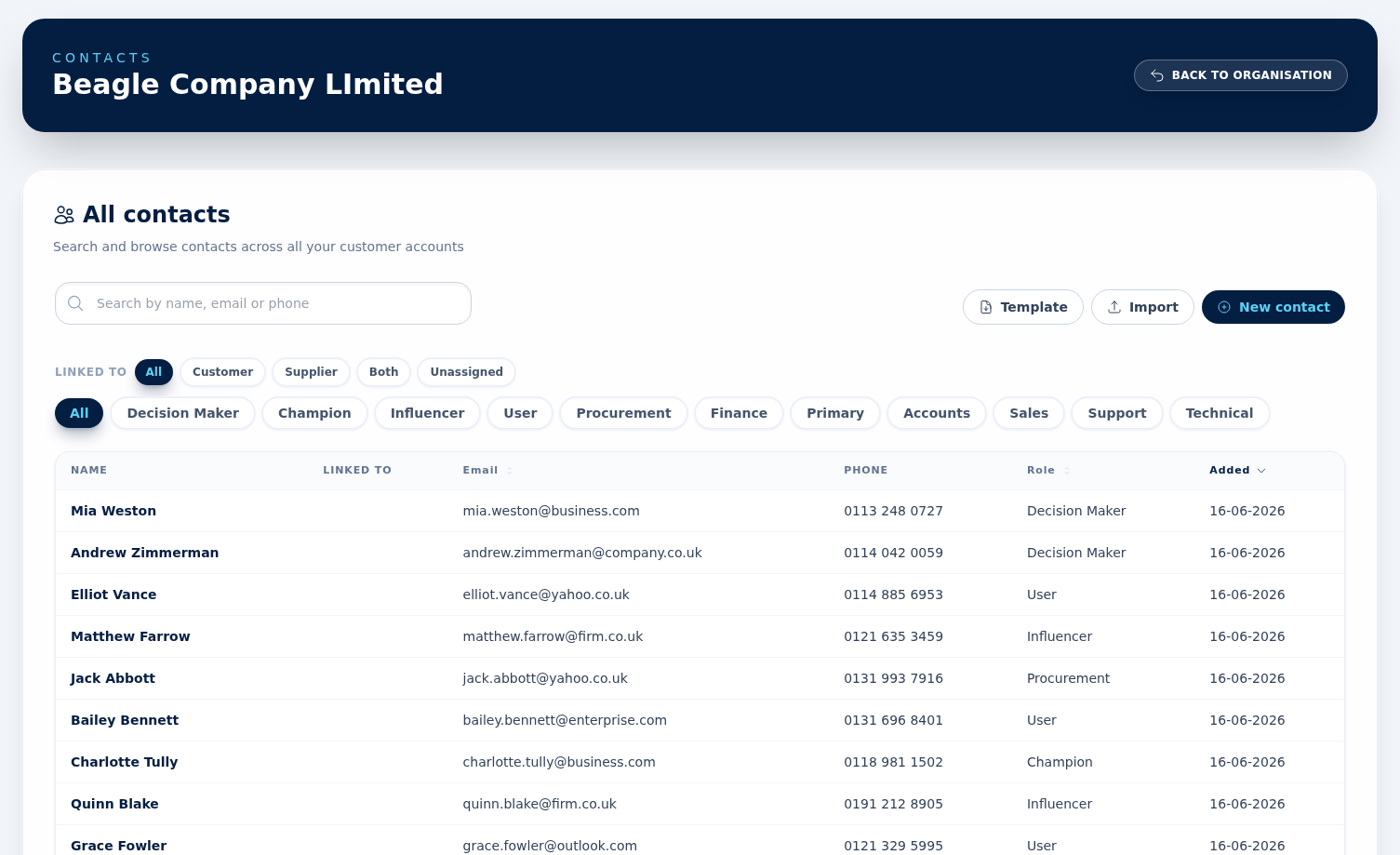The image size is (1400, 855).
Task: Click phone number 0131 993 7916
Action: click(893, 678)
